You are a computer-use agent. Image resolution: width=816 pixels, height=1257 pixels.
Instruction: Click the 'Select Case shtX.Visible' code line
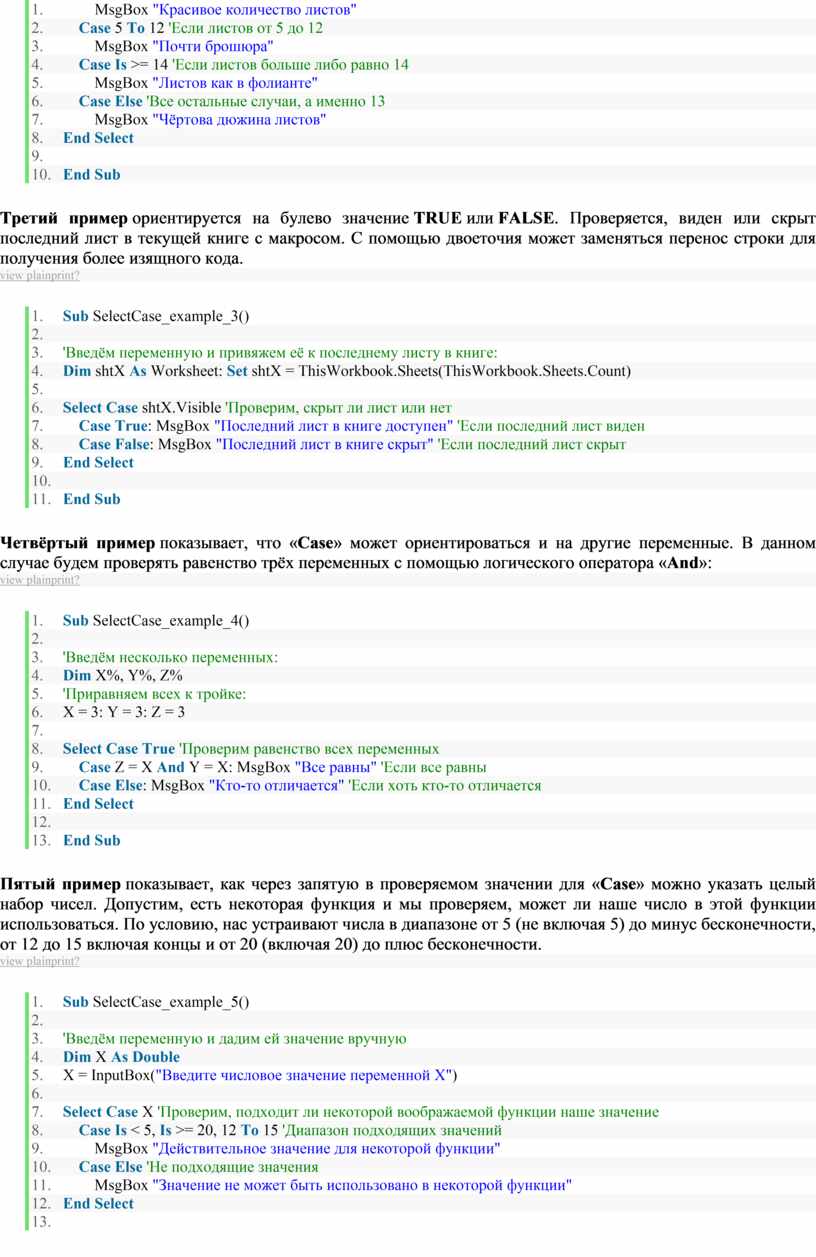(257, 408)
